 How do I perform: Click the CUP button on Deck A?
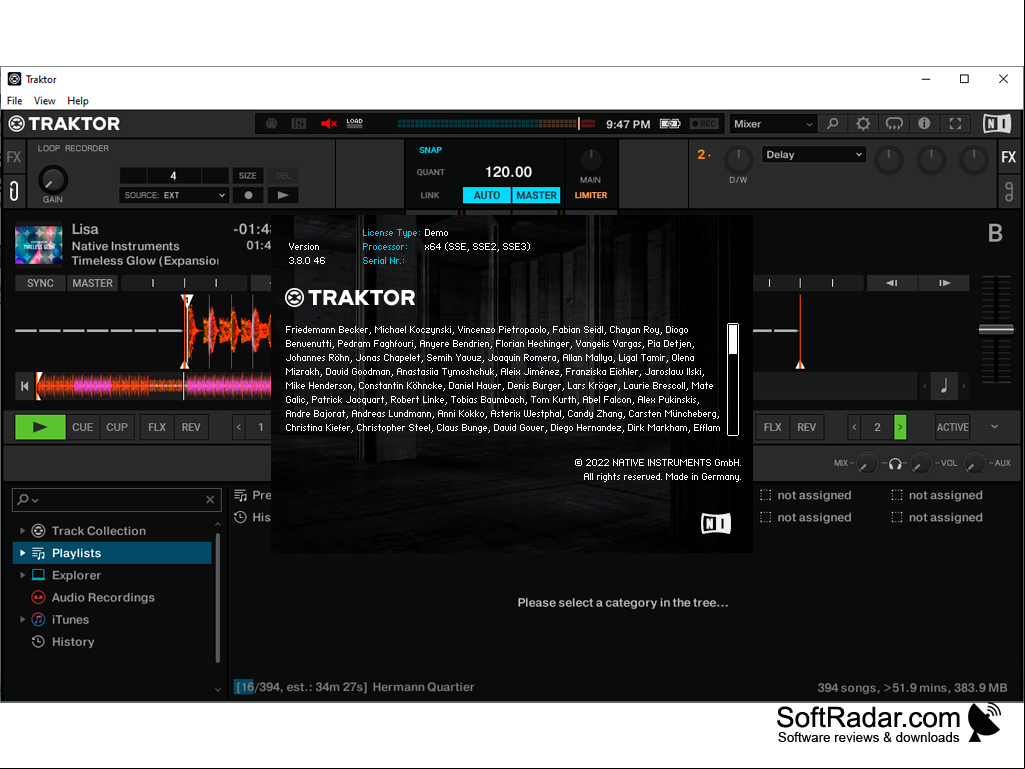pos(117,427)
